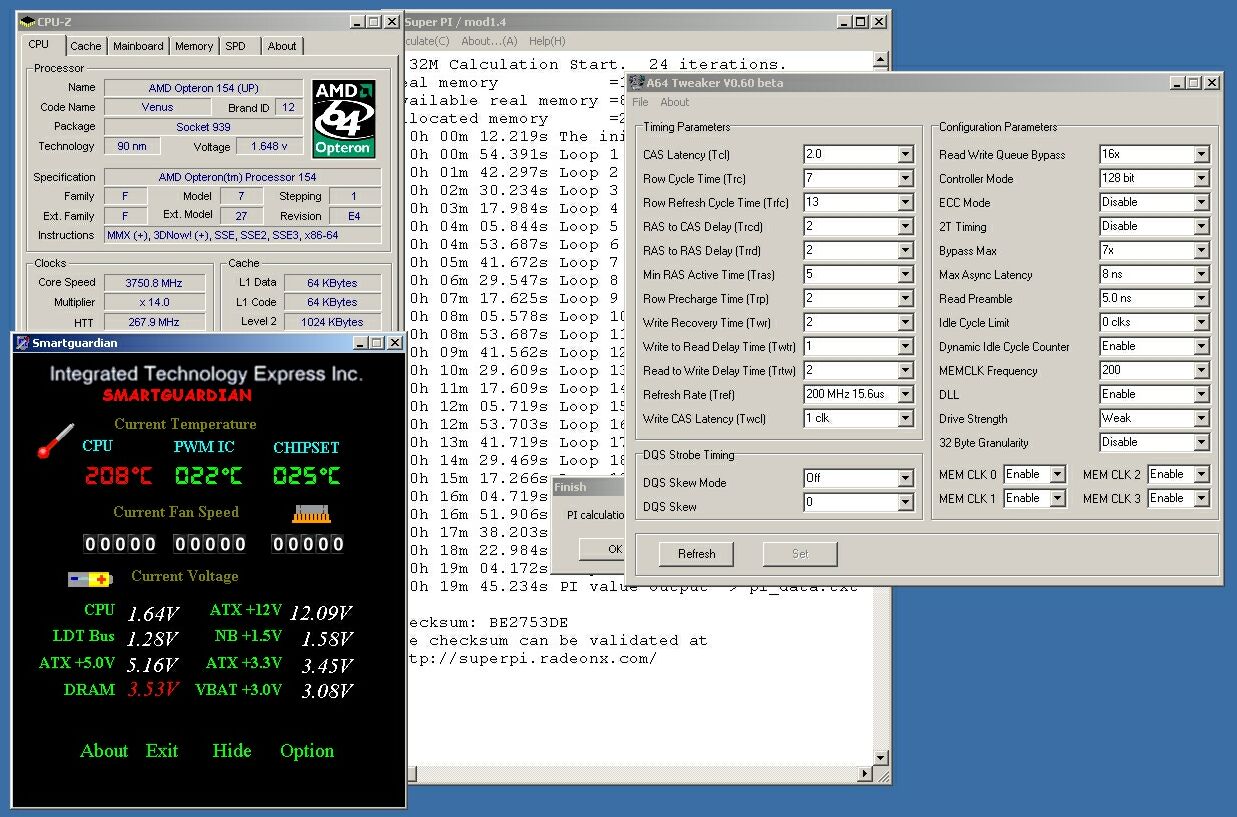Click the Voltage 1.648 v field
The width and height of the screenshot is (1237, 817).
tap(269, 146)
